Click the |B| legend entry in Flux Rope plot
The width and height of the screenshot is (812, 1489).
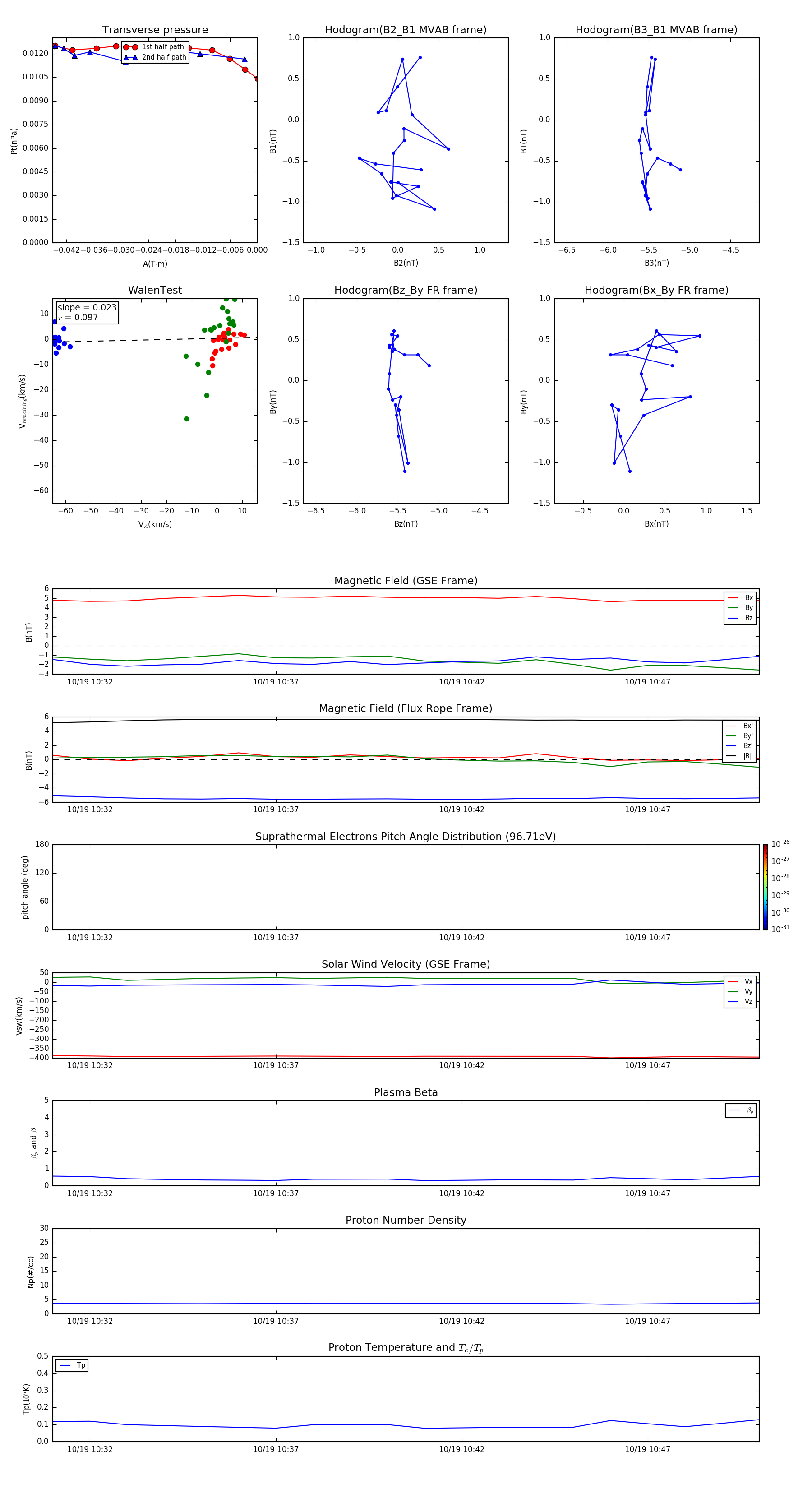[x=739, y=756]
